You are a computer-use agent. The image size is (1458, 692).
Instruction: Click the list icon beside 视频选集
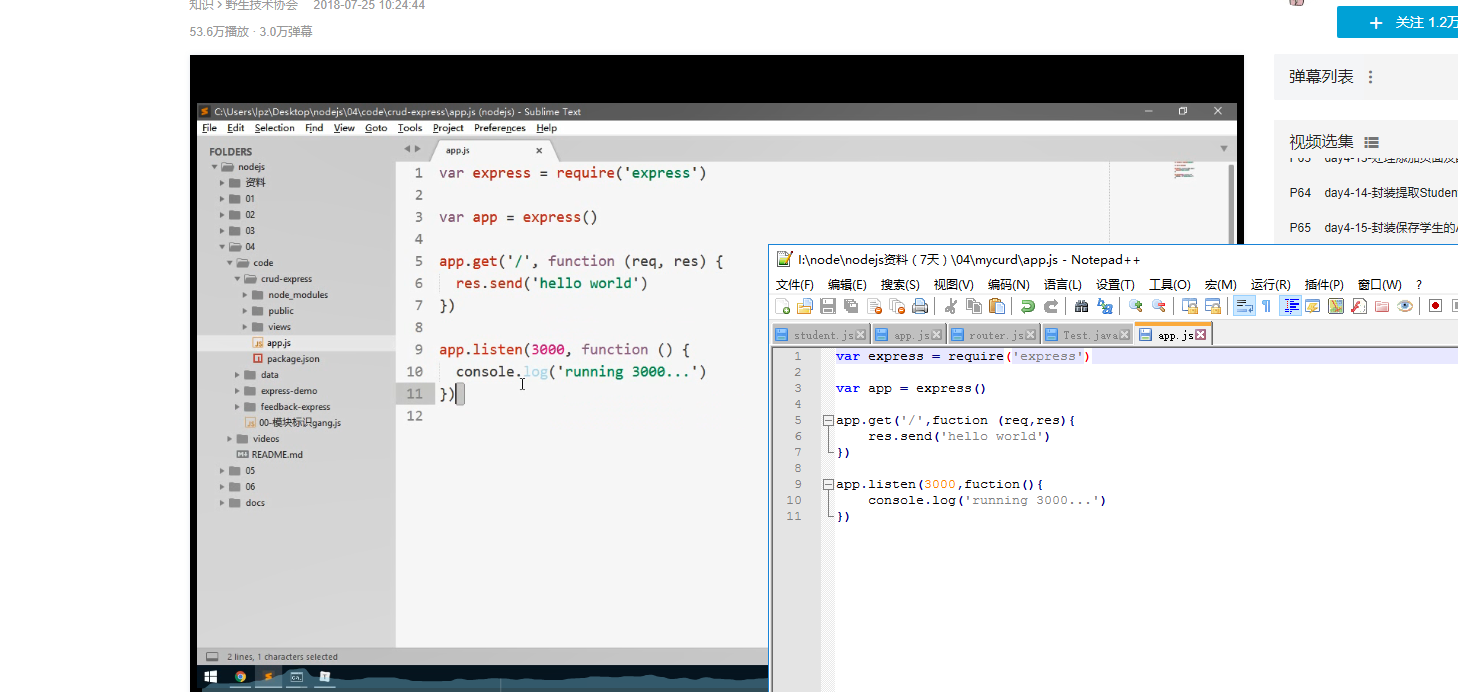1371,142
